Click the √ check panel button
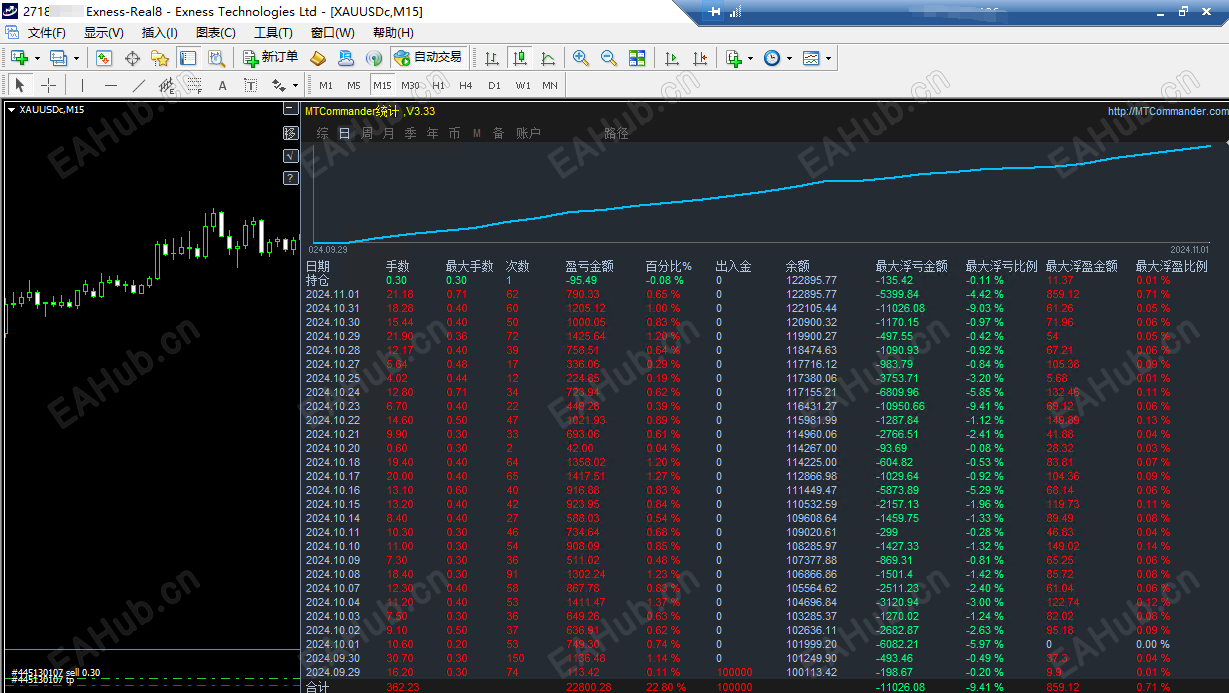The width and height of the screenshot is (1229, 693). (x=290, y=155)
